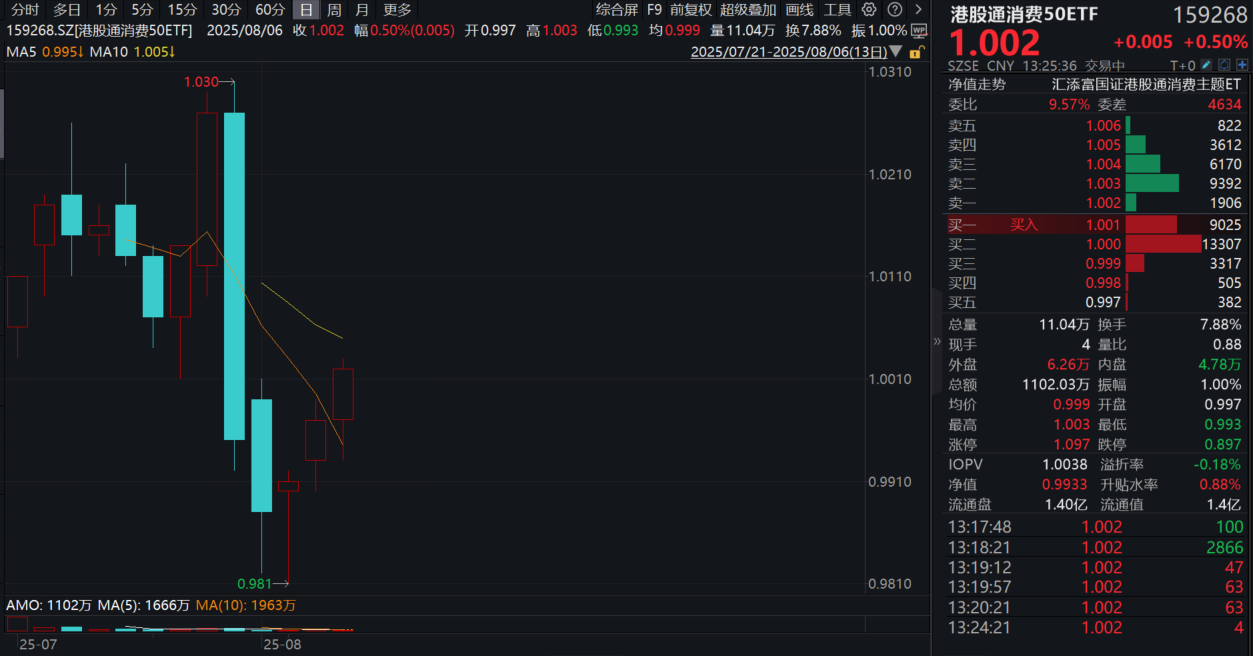Click the WP monitor icon
Viewport: 1253px width, 656px height.
(919, 30)
